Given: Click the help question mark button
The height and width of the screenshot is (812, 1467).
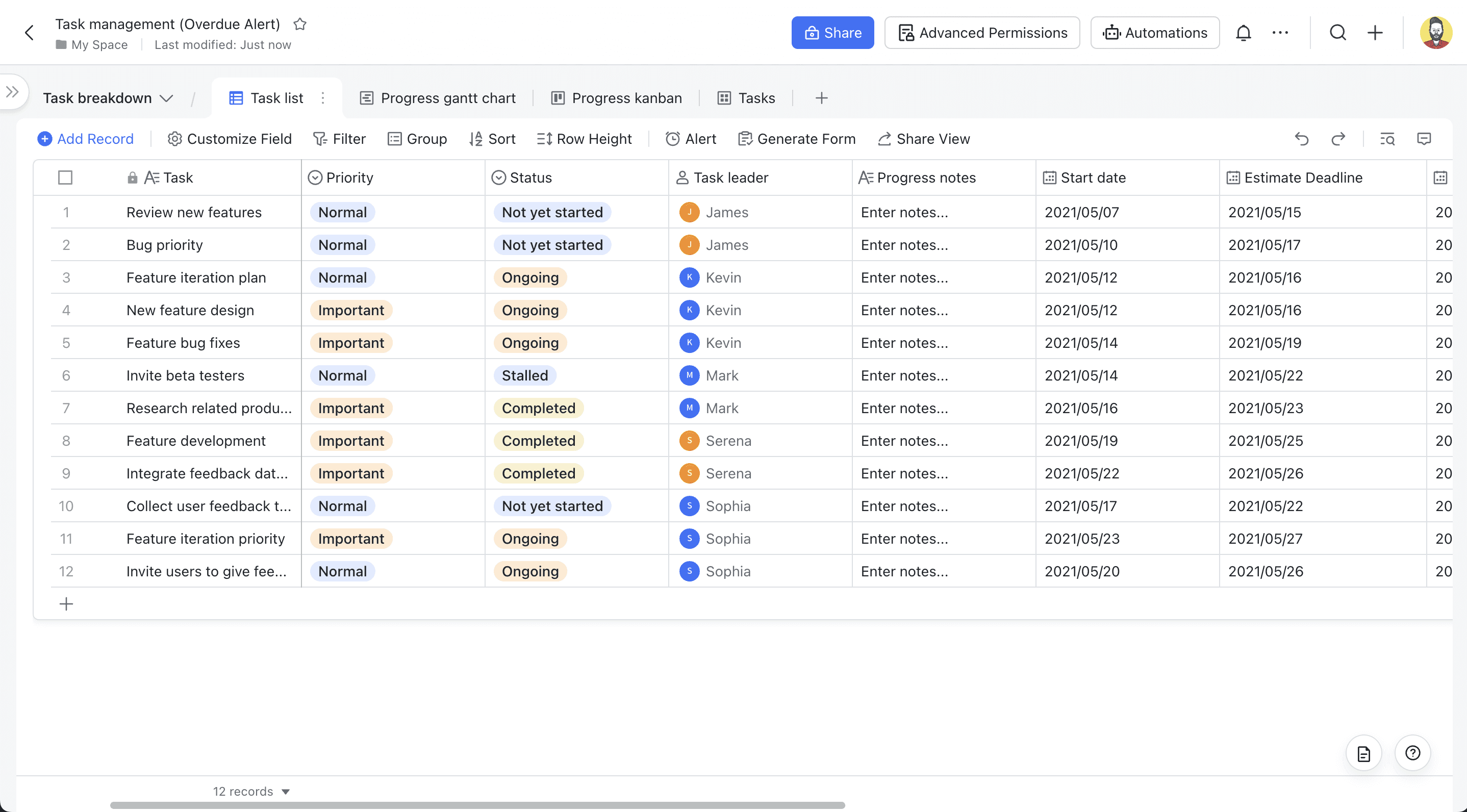Looking at the screenshot, I should click(1412, 753).
